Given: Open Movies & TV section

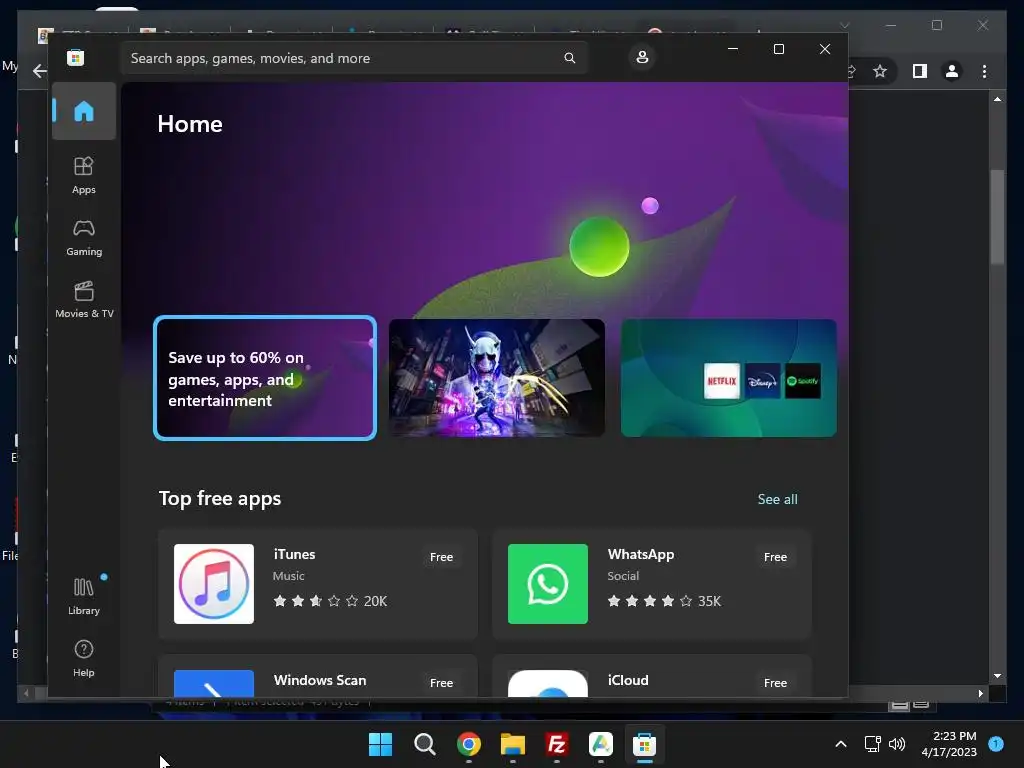Looking at the screenshot, I should click(84, 299).
